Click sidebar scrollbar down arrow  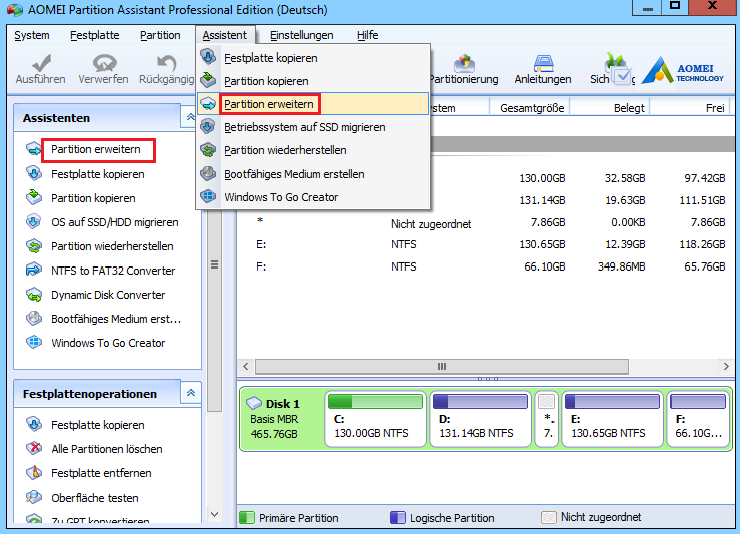214,514
